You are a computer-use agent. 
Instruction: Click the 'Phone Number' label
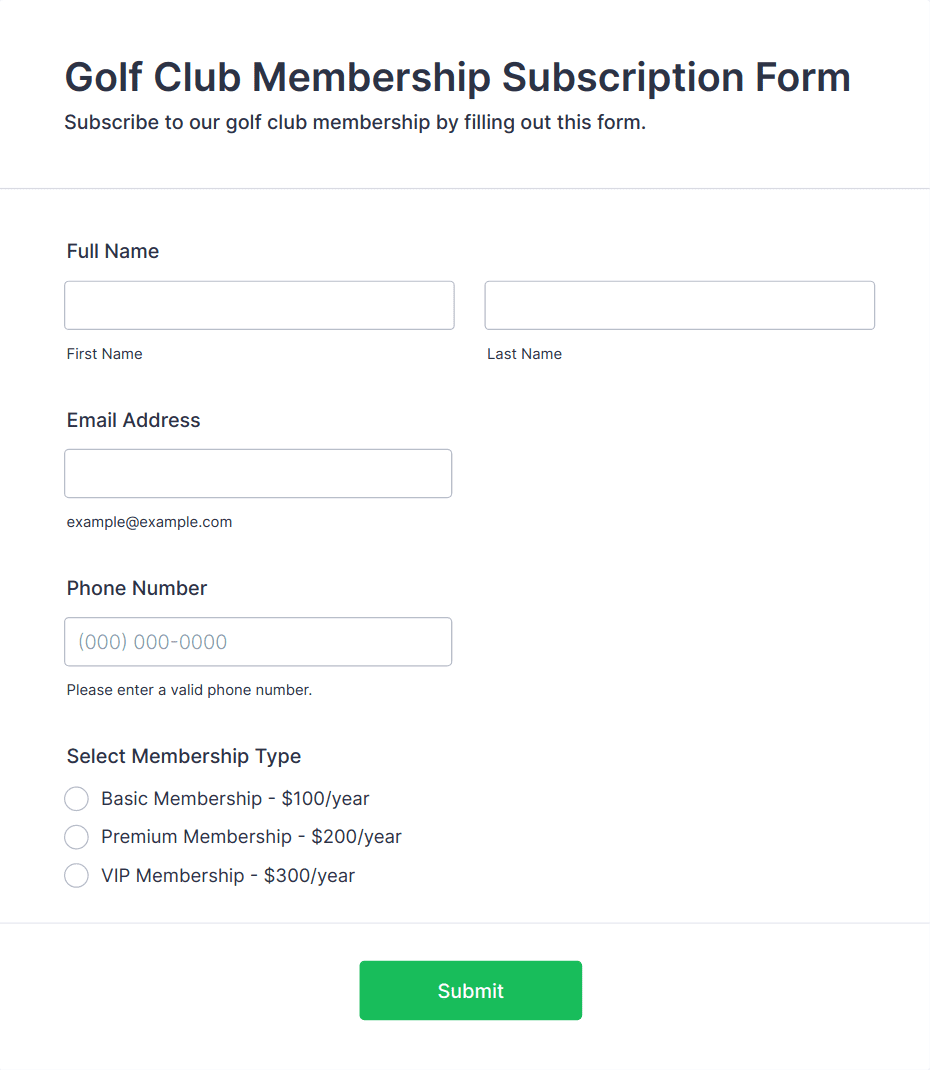137,588
